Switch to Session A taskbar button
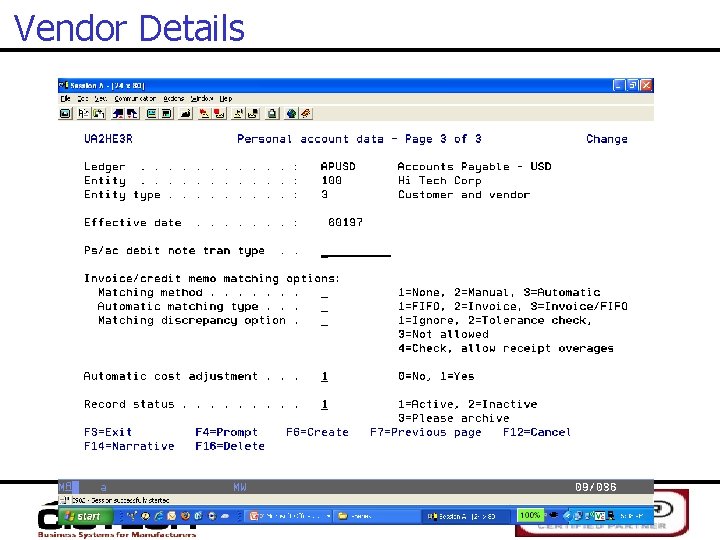 [x=466, y=516]
